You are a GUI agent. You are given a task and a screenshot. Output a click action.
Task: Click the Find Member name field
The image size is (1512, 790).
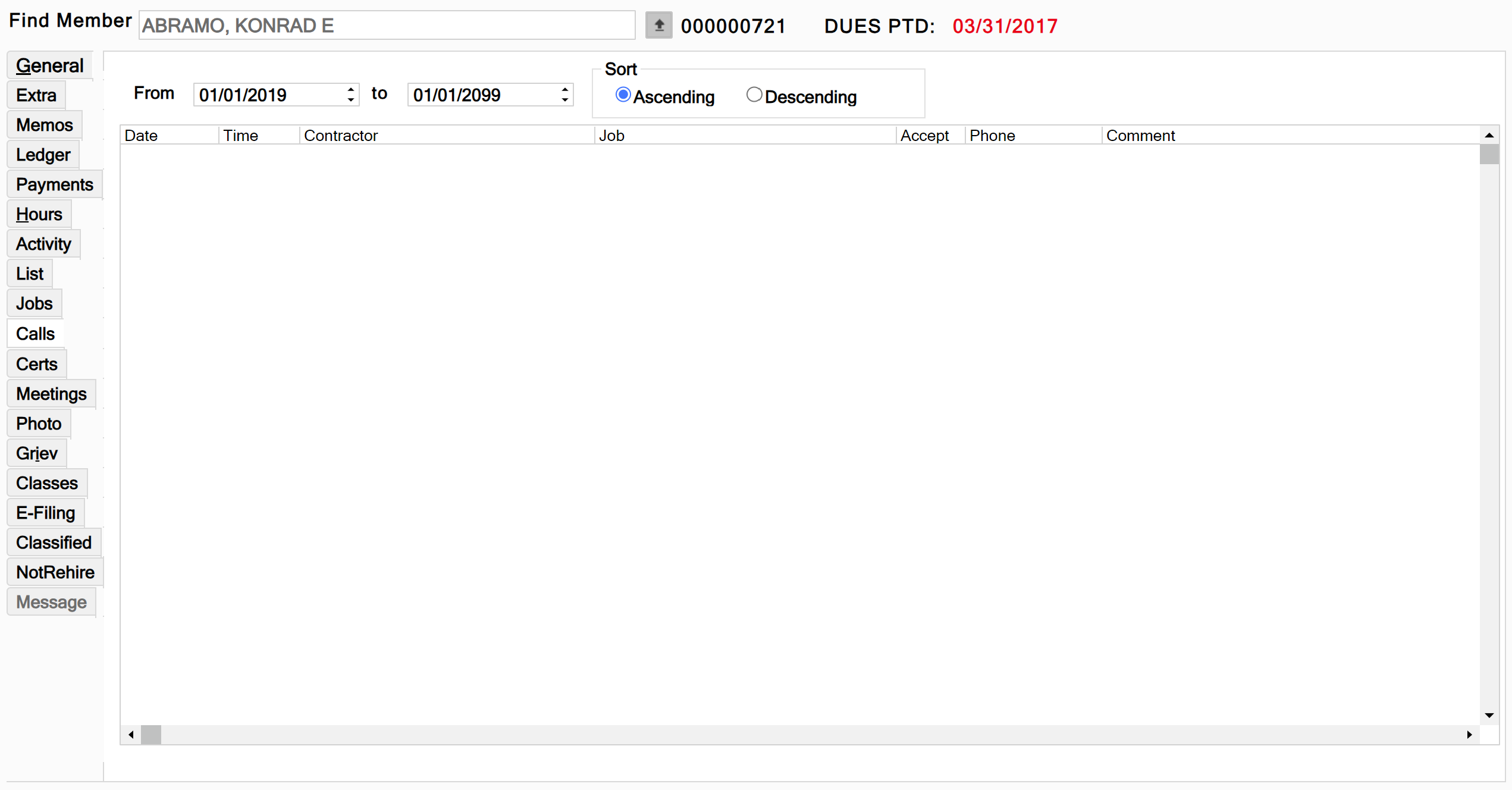[x=387, y=26]
